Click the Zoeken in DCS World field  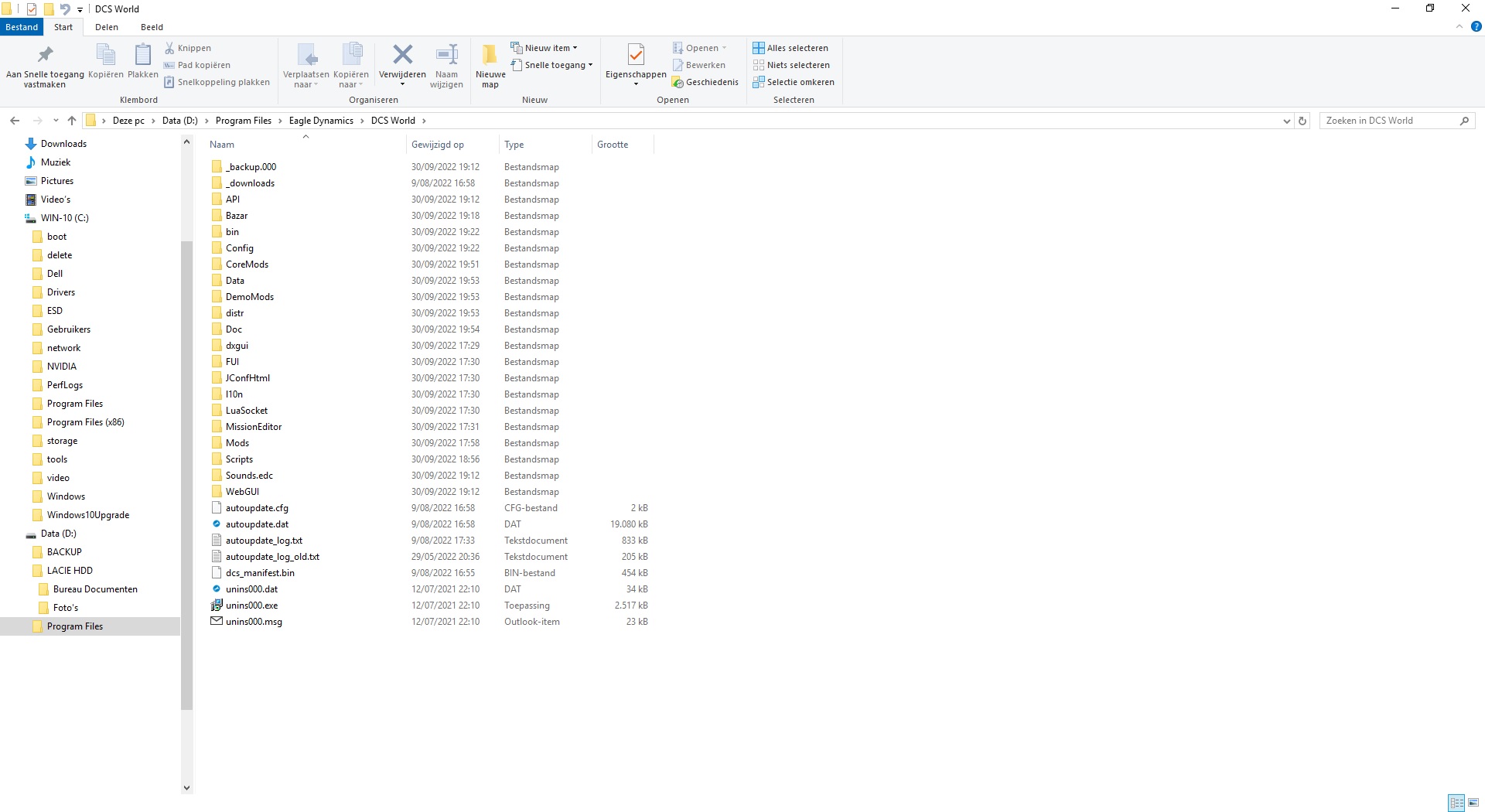(1388, 121)
